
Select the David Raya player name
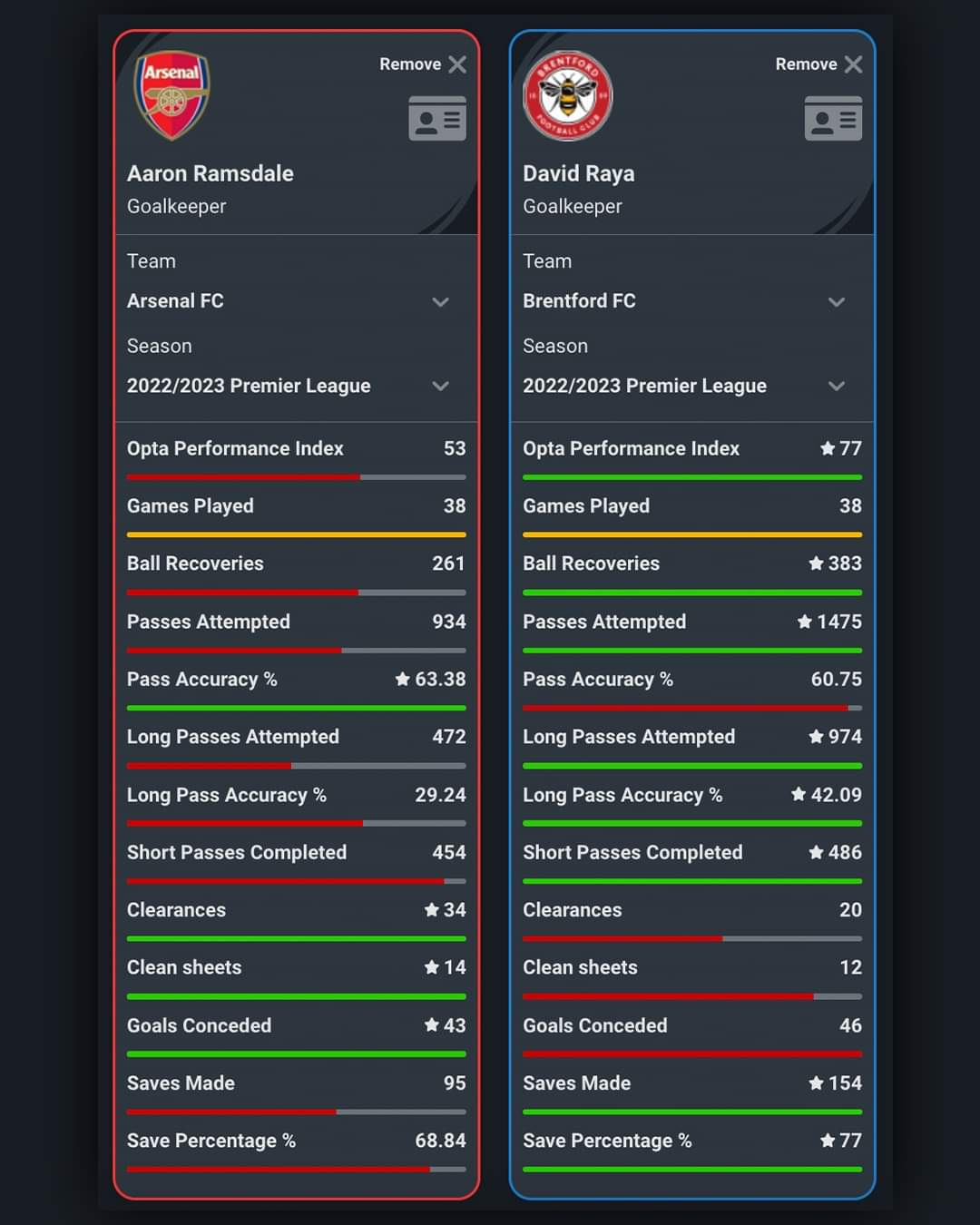578,173
